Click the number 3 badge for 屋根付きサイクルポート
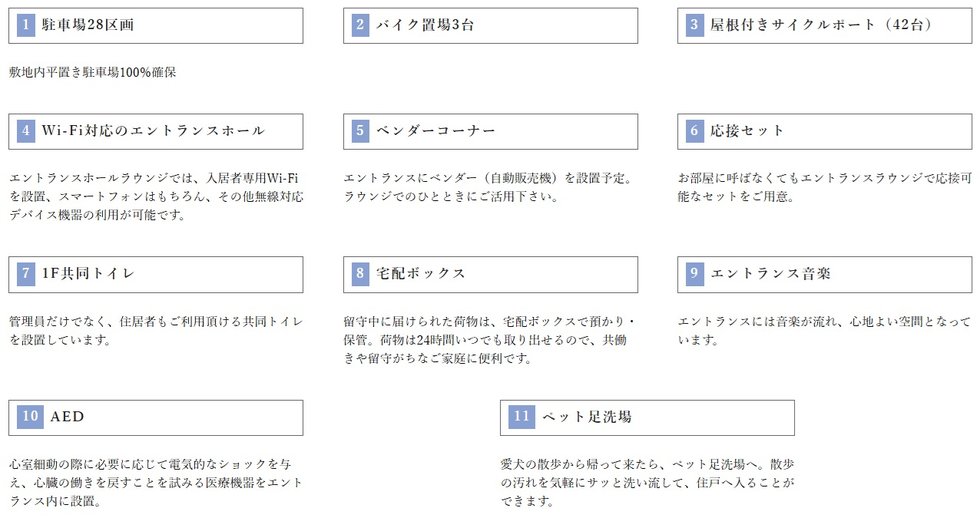 695,25
